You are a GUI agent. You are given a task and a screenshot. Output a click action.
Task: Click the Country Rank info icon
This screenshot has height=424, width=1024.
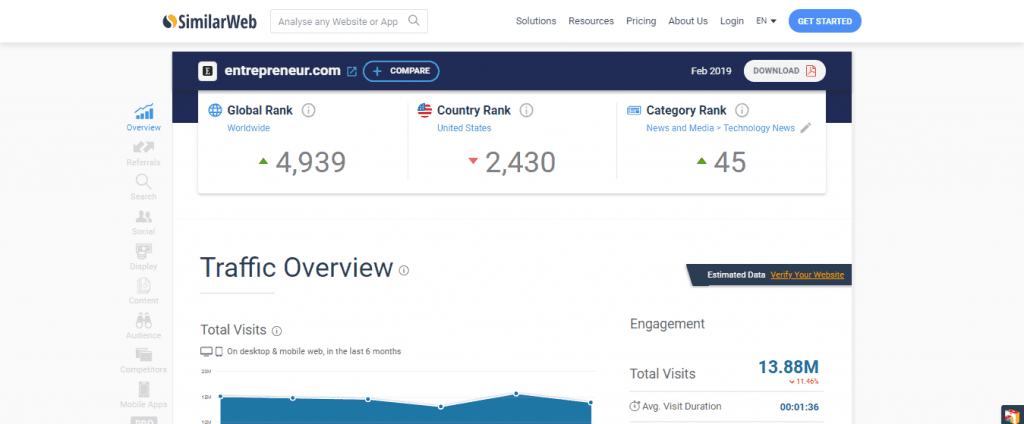[x=526, y=110]
